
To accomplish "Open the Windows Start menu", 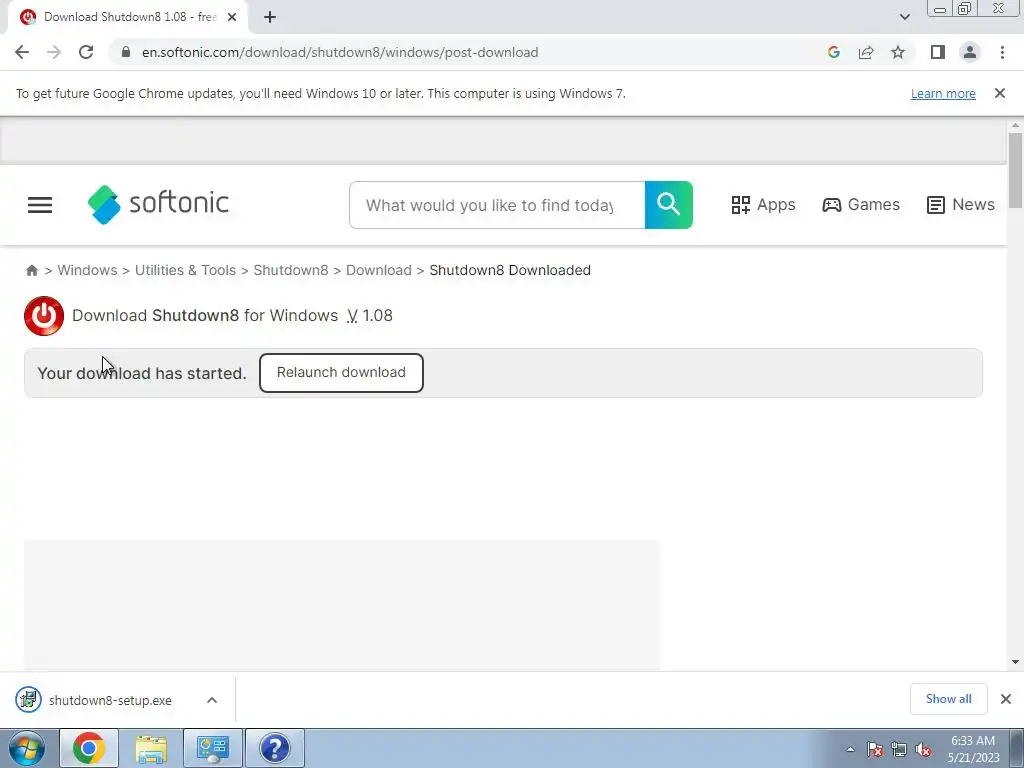I will [x=26, y=748].
